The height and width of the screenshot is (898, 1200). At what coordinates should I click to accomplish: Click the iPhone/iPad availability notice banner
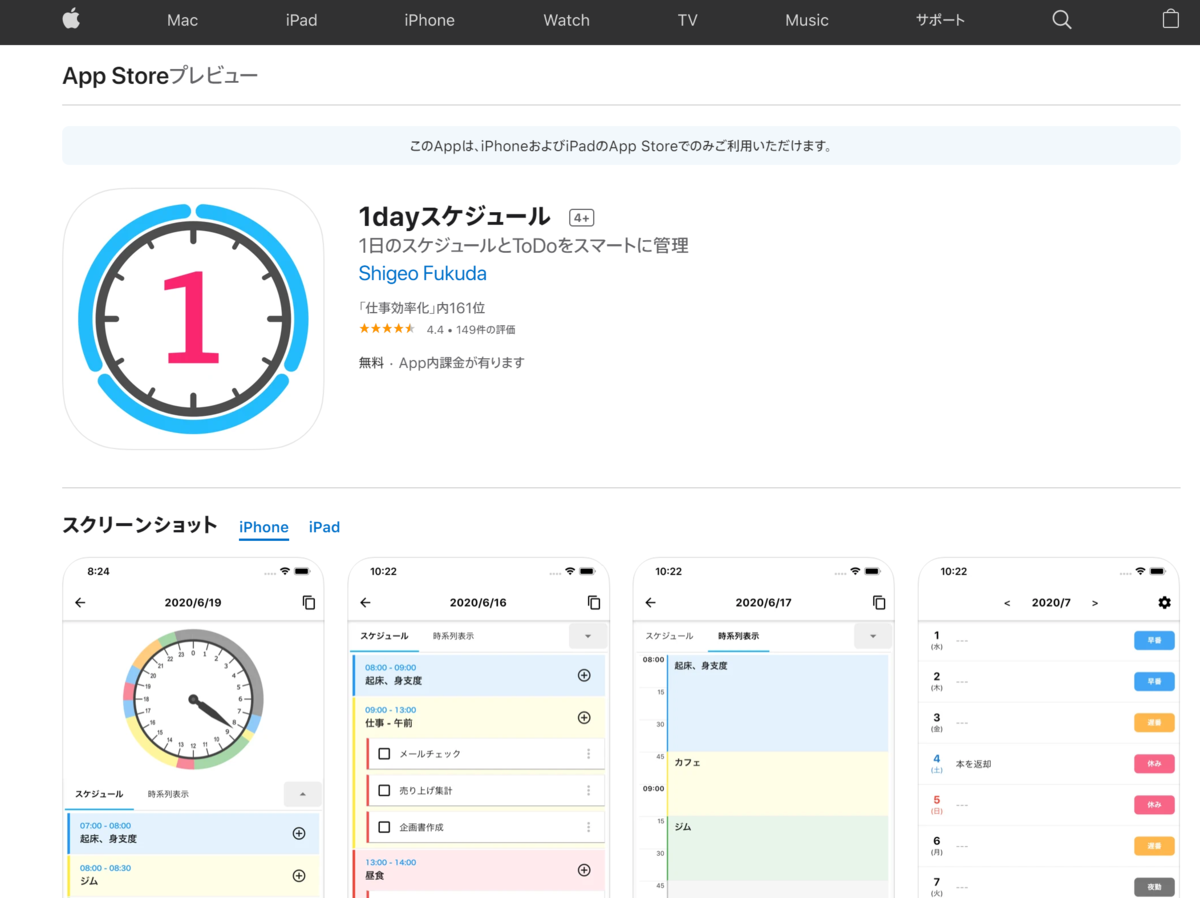(x=621, y=145)
